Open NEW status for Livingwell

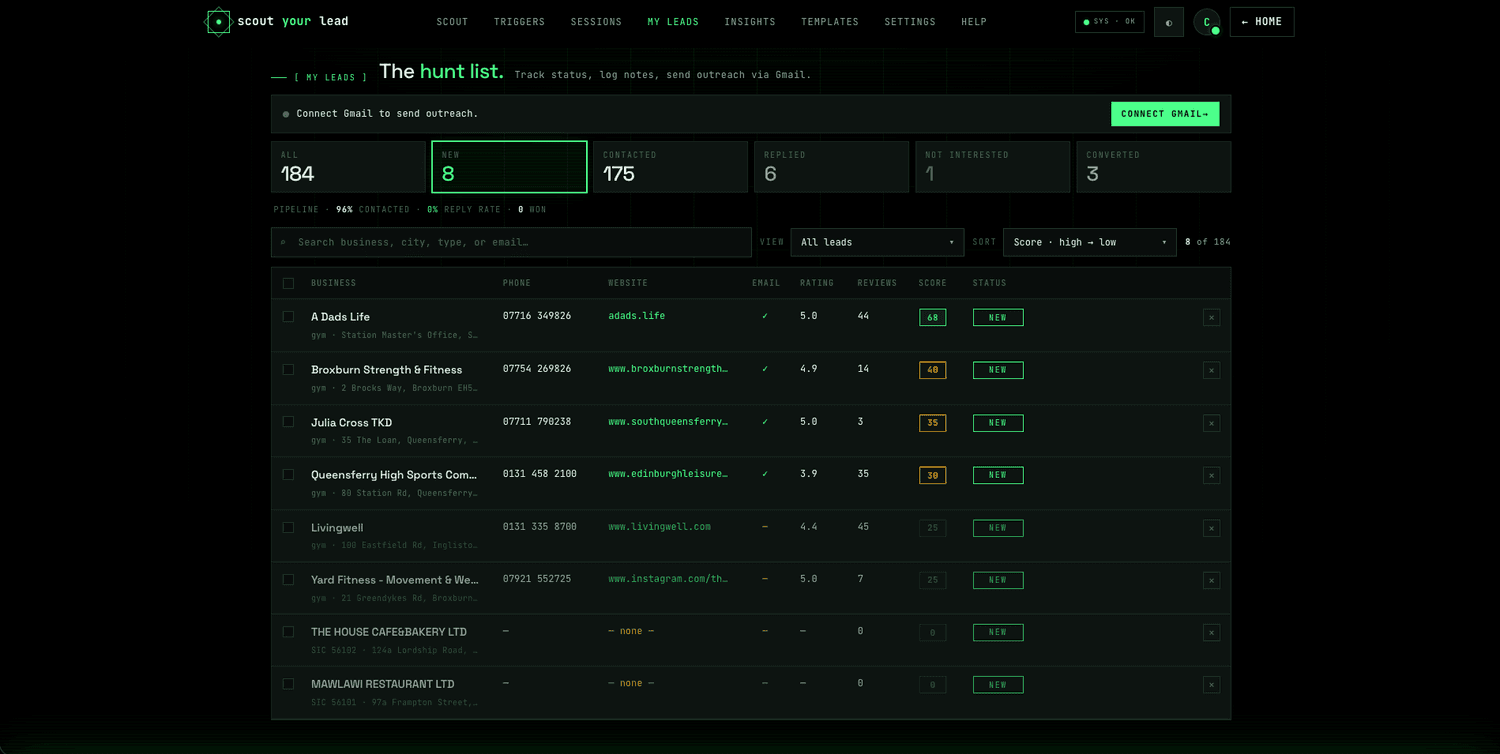pos(997,528)
